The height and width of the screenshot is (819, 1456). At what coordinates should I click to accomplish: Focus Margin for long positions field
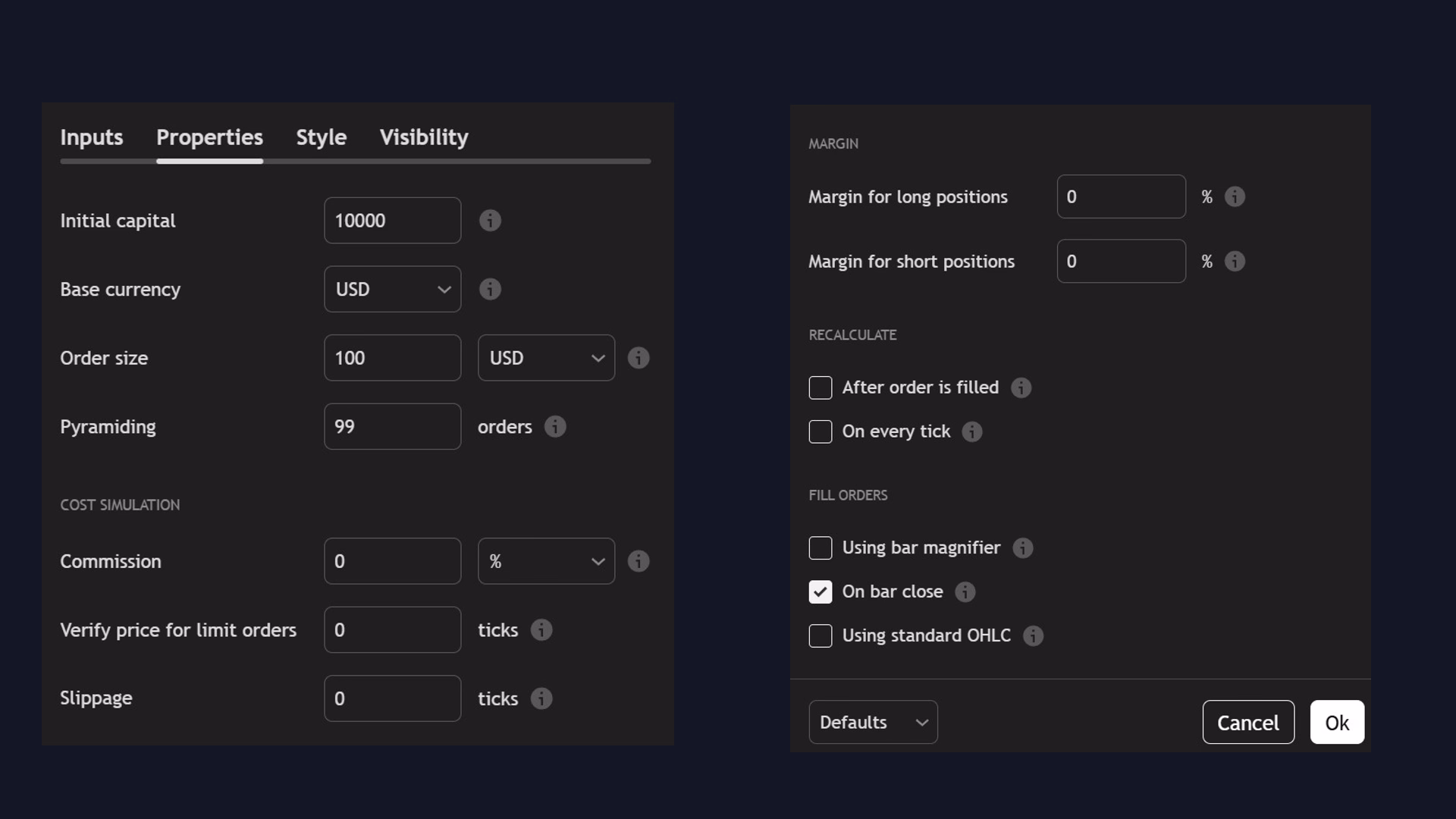1122,196
